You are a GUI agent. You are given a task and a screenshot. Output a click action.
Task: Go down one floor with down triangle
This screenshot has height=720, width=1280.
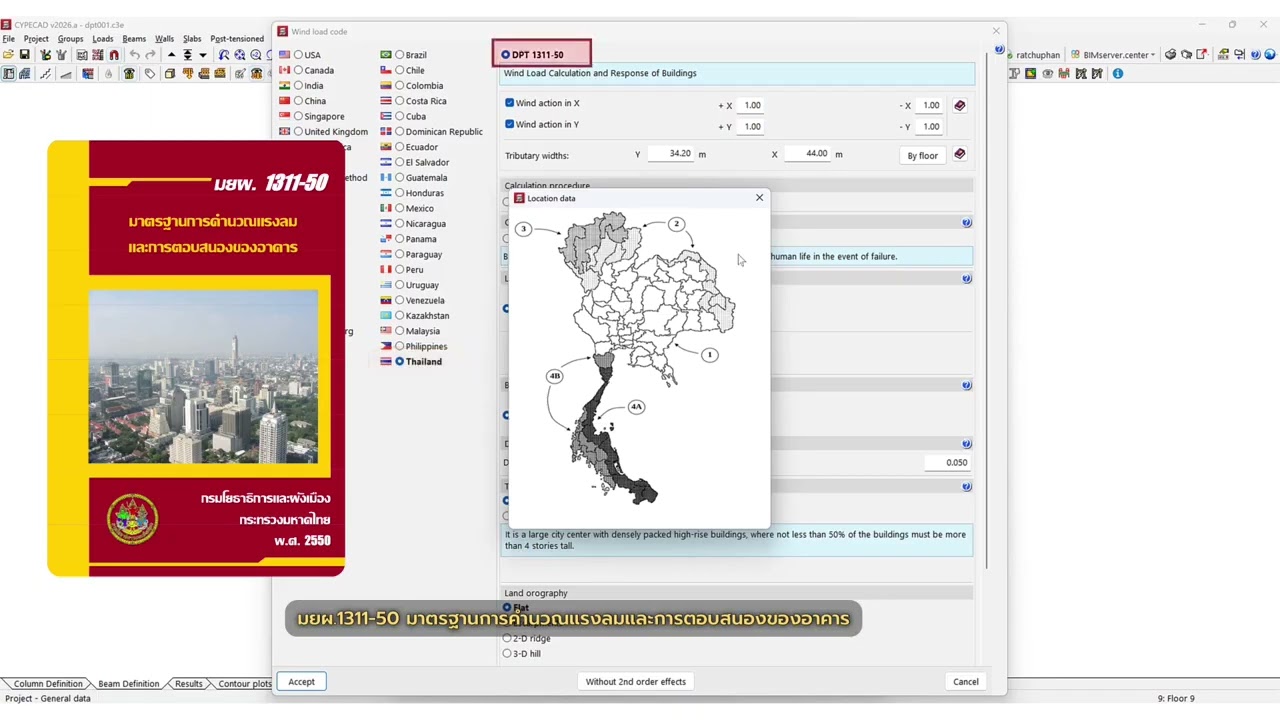coord(203,55)
